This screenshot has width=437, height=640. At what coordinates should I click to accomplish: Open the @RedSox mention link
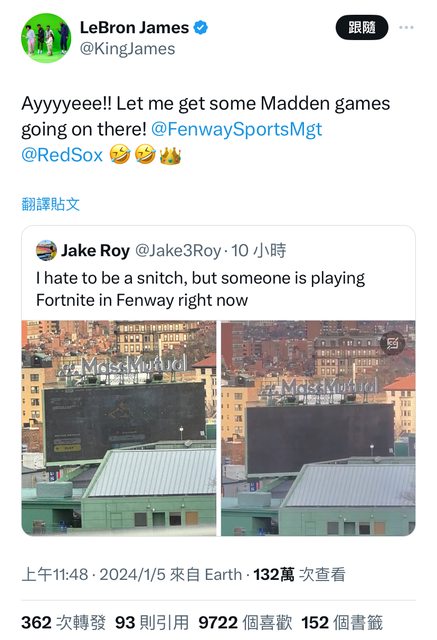pyautogui.click(x=62, y=155)
